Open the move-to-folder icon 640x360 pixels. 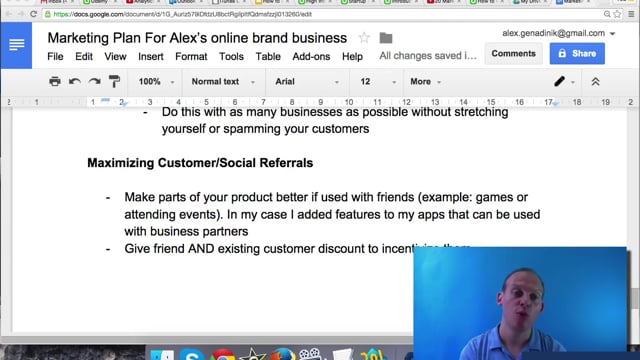386,38
